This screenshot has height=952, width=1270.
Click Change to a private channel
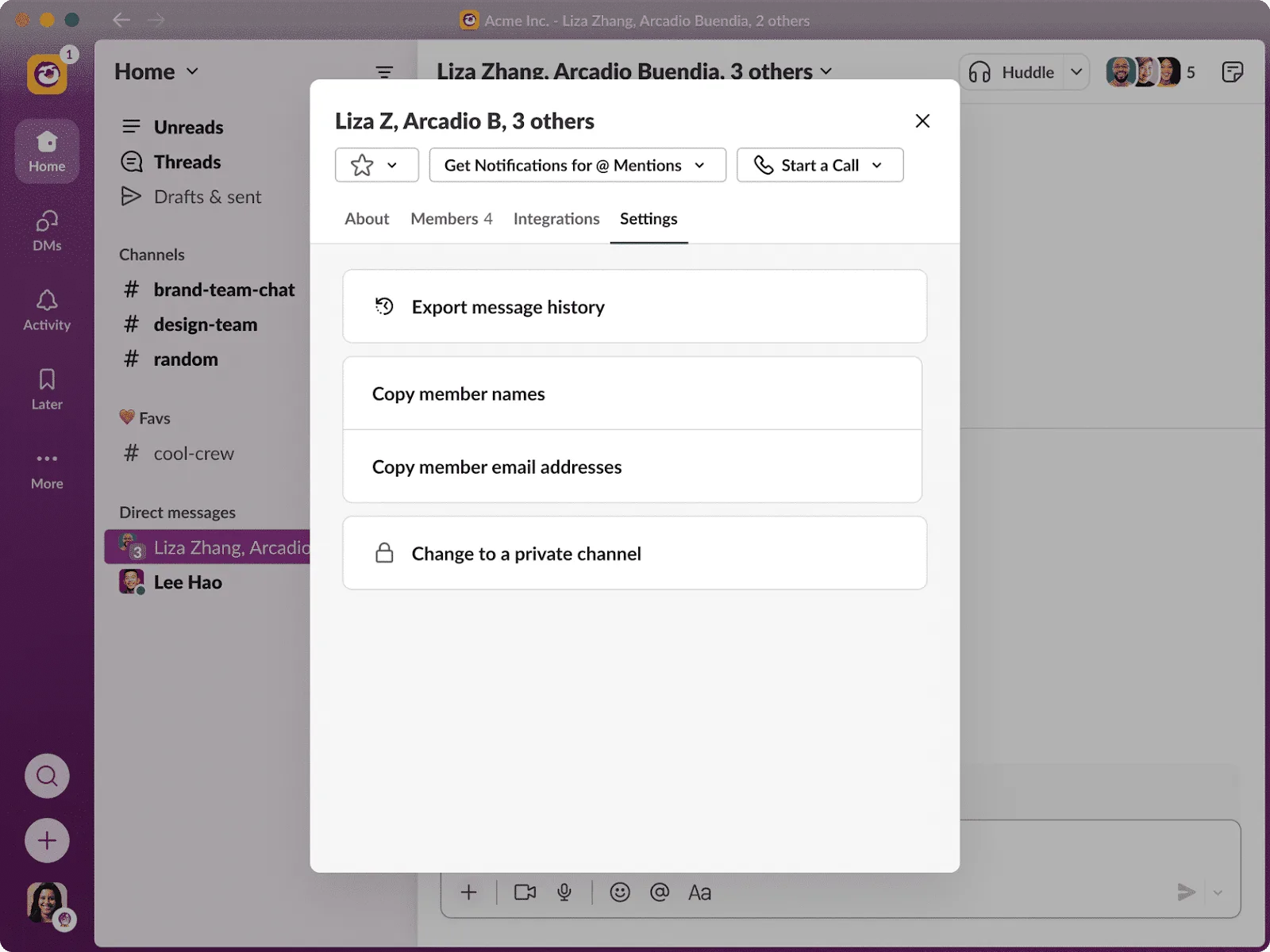pyautogui.click(x=525, y=553)
